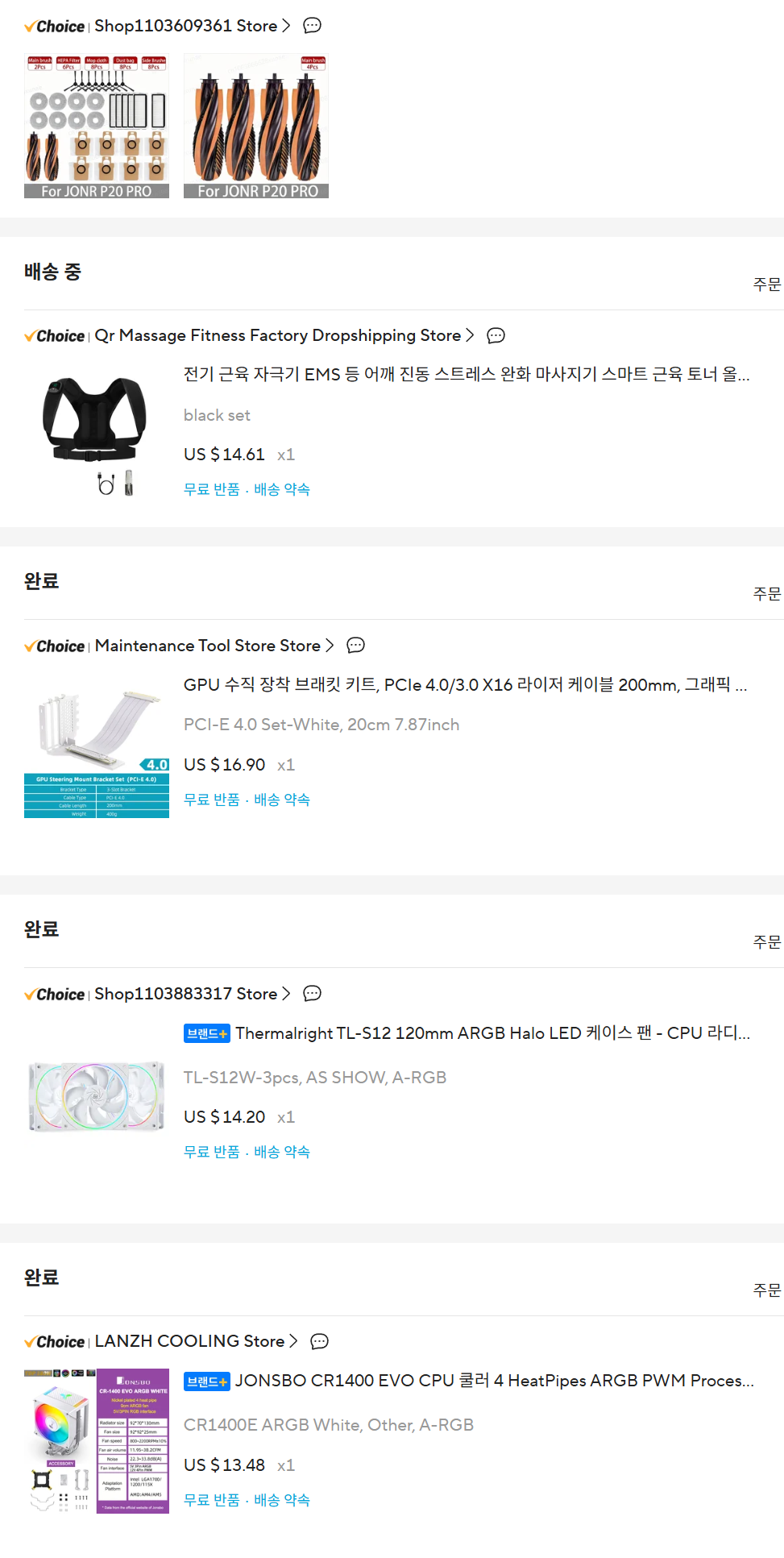Click 무료 반품 link under US $14.61 item
The width and height of the screenshot is (784, 1558).
[x=212, y=489]
